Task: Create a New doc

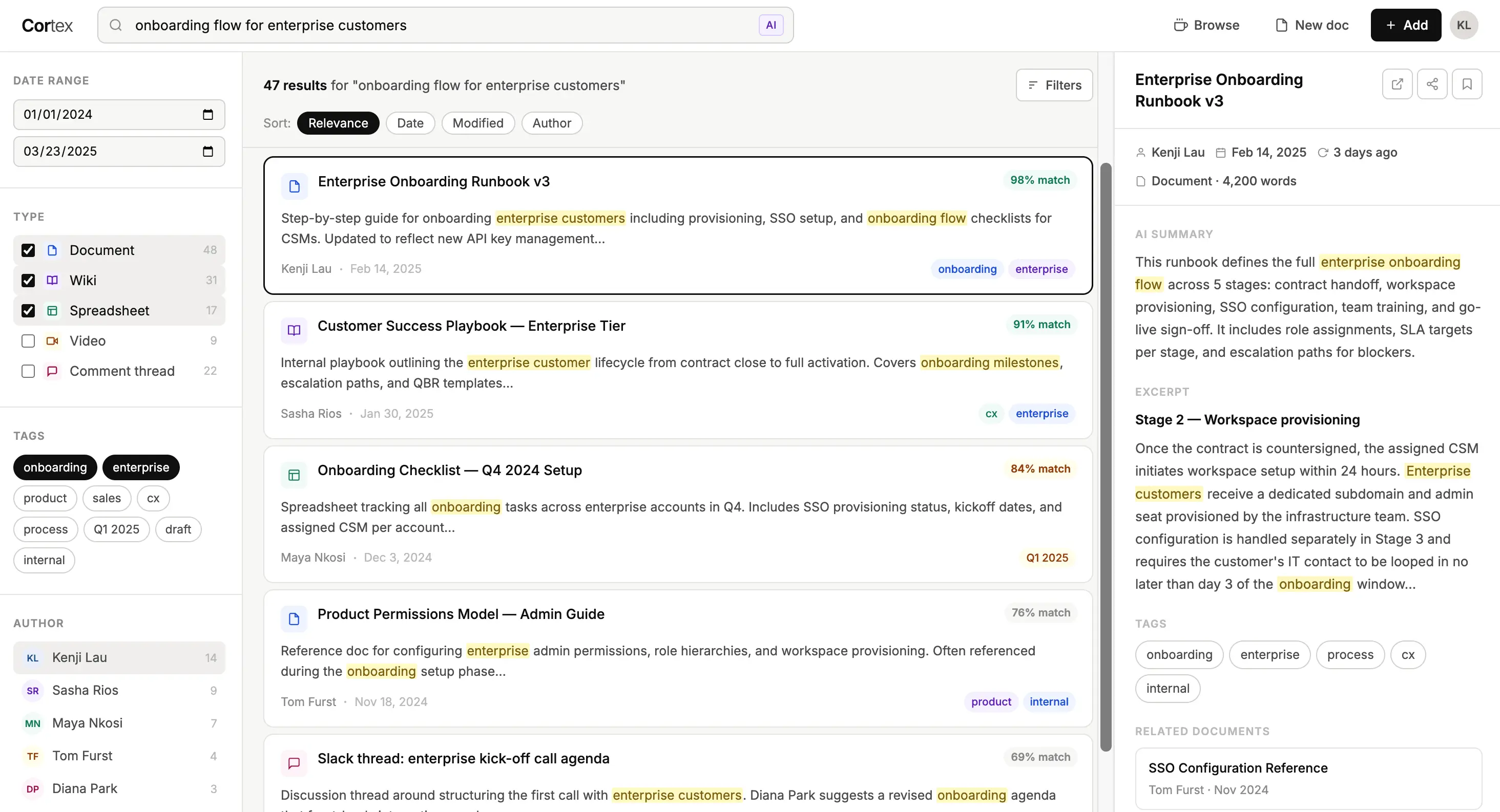Action: (1312, 25)
